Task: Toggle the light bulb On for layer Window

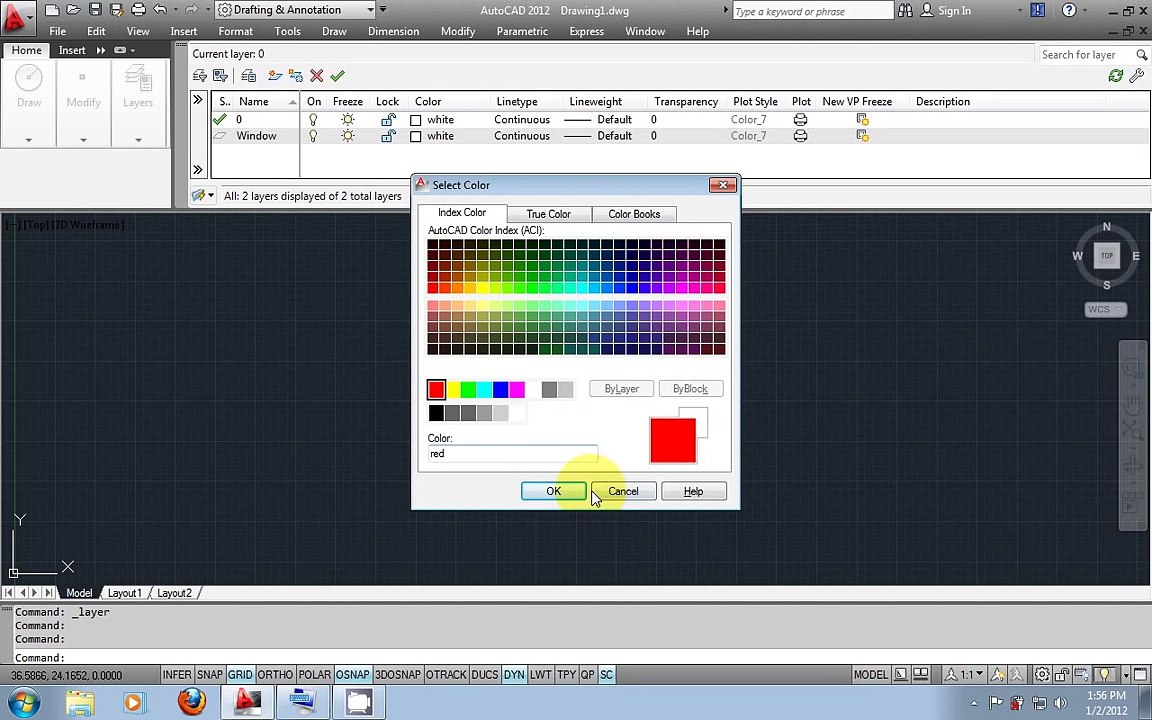Action: tap(313, 136)
